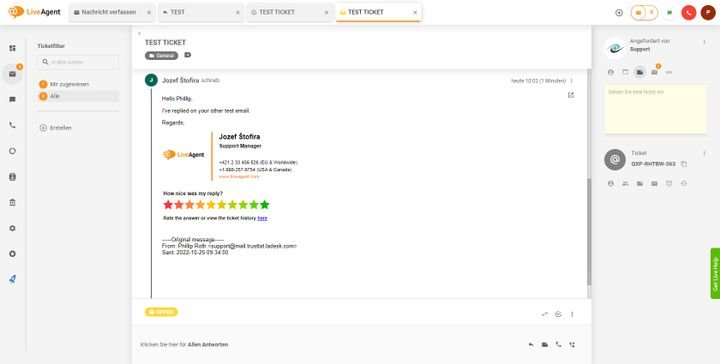This screenshot has width=720, height=364.
Task: Click the gray @ ticket avatar
Action: coord(615,160)
